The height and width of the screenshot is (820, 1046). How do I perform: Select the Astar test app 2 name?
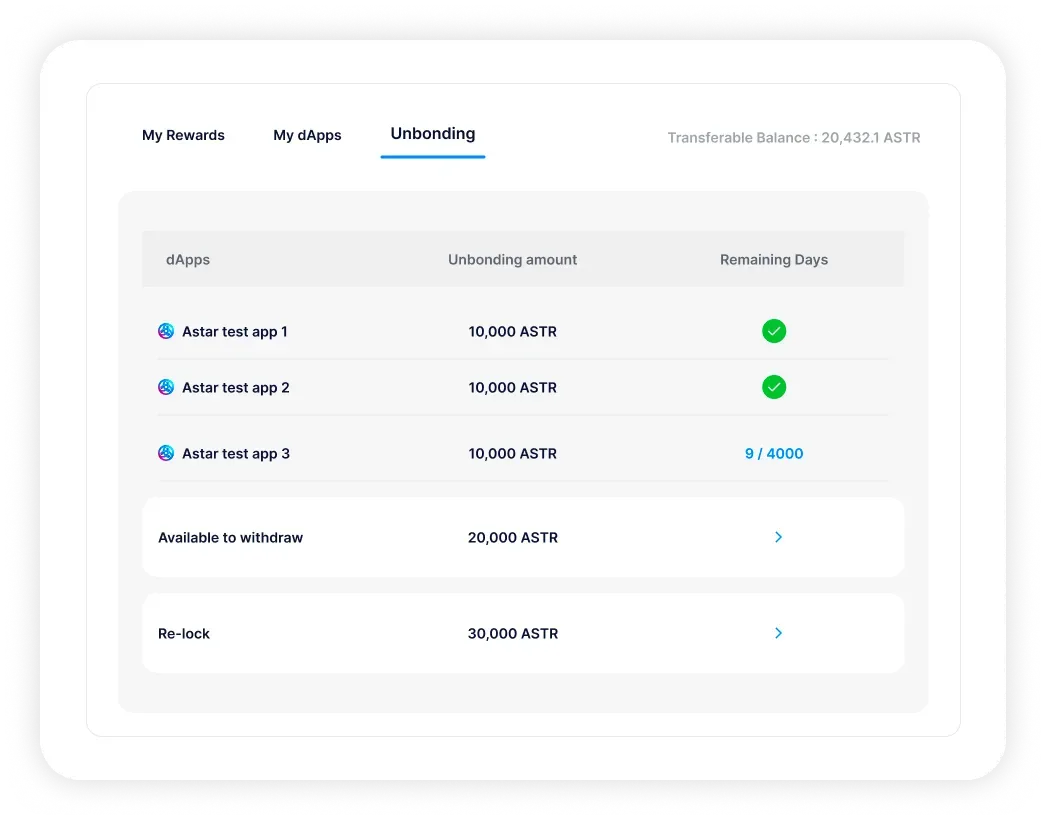point(235,388)
